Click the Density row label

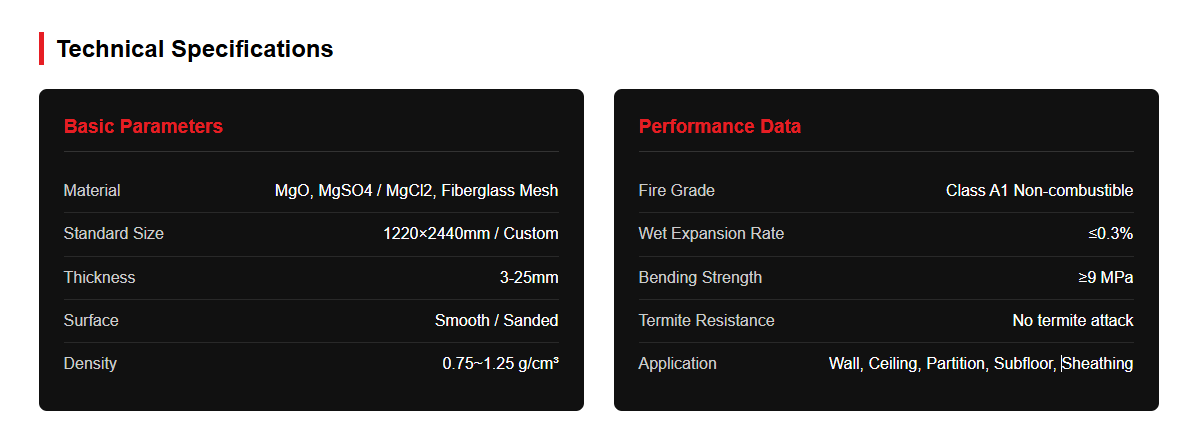[90, 363]
